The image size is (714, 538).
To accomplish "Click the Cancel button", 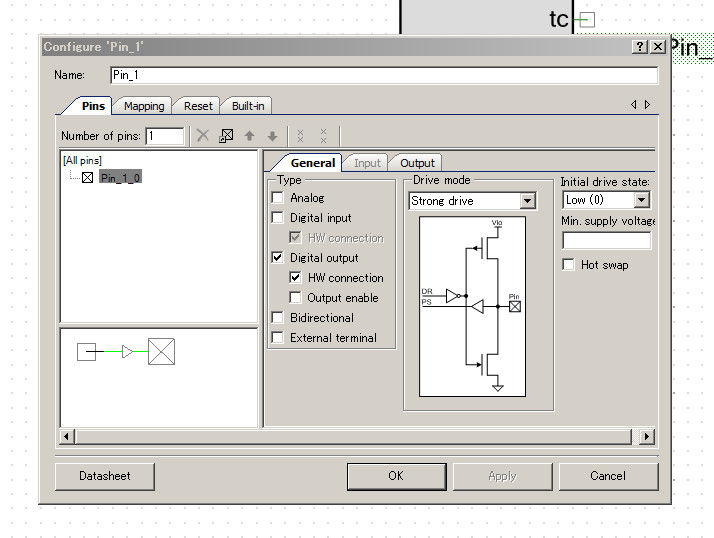I will pos(608,476).
